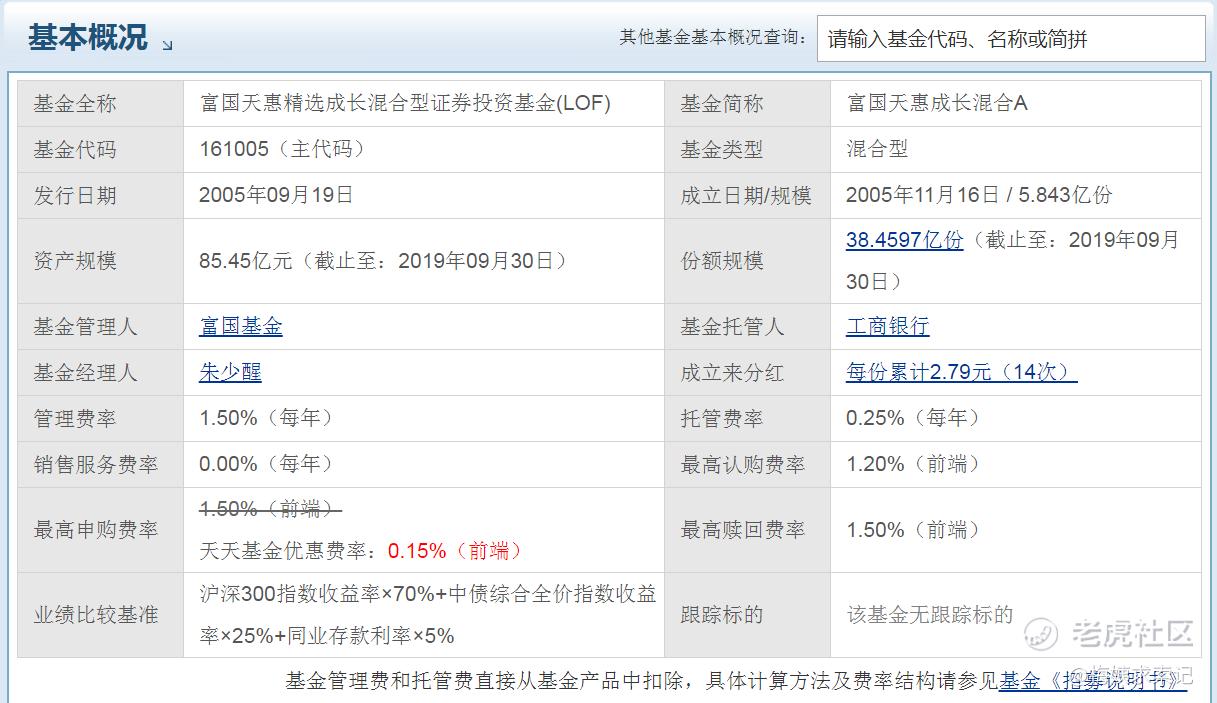Click the 基金简称 row label
1217x703 pixels.
point(722,103)
